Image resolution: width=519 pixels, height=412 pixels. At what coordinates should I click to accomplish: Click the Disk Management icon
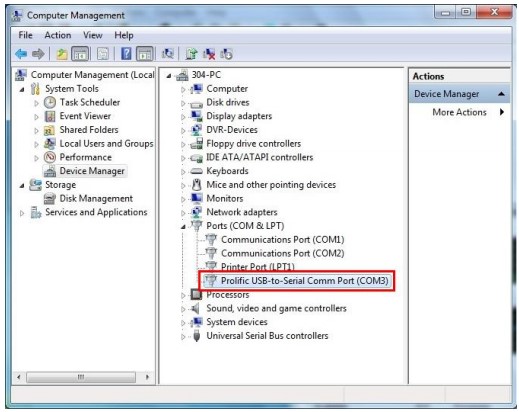(x=50, y=199)
